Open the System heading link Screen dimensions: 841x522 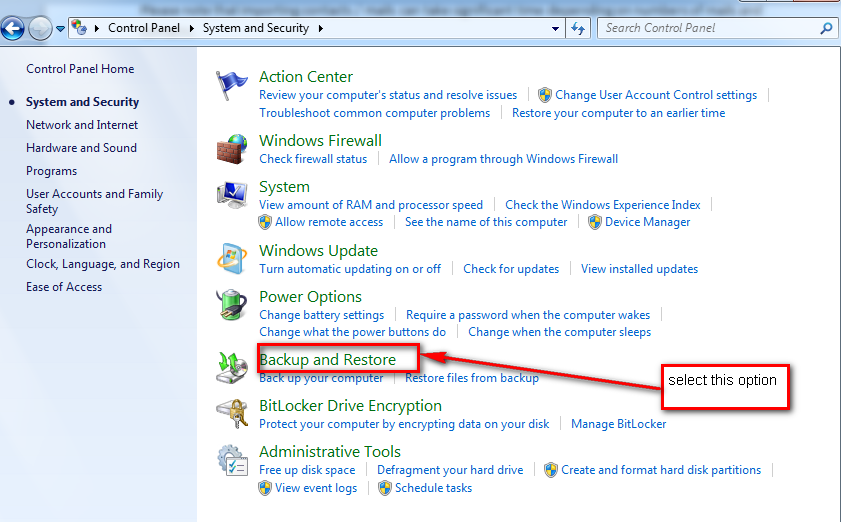(284, 187)
